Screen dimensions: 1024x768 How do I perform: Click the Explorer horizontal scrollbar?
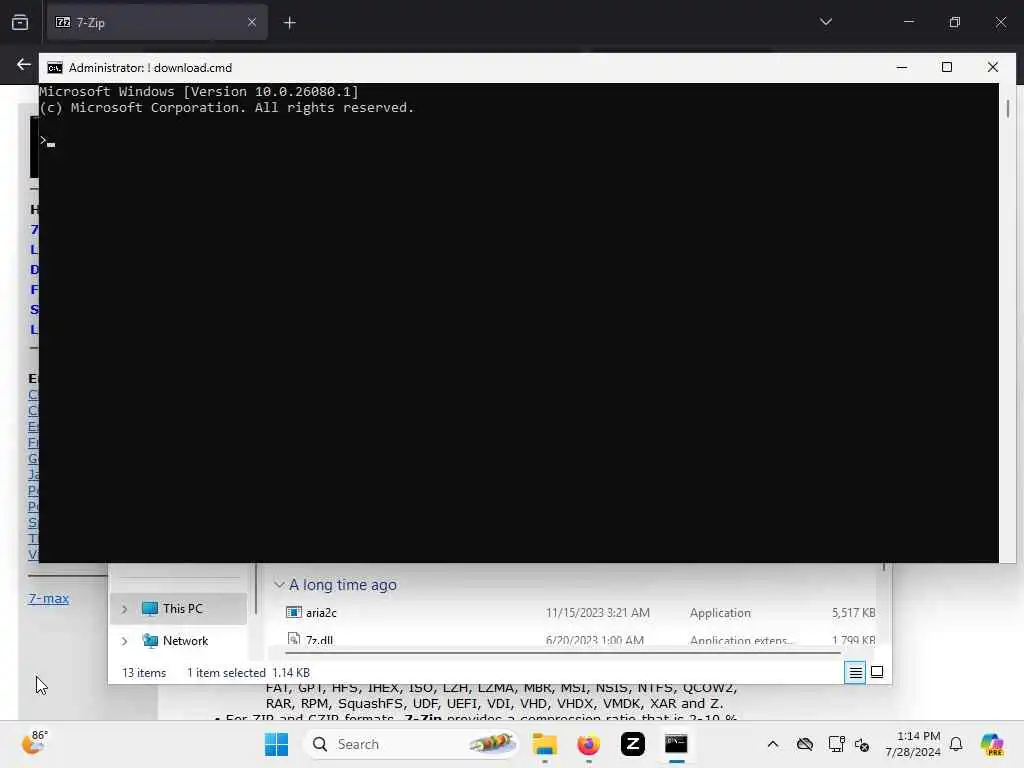click(x=563, y=652)
